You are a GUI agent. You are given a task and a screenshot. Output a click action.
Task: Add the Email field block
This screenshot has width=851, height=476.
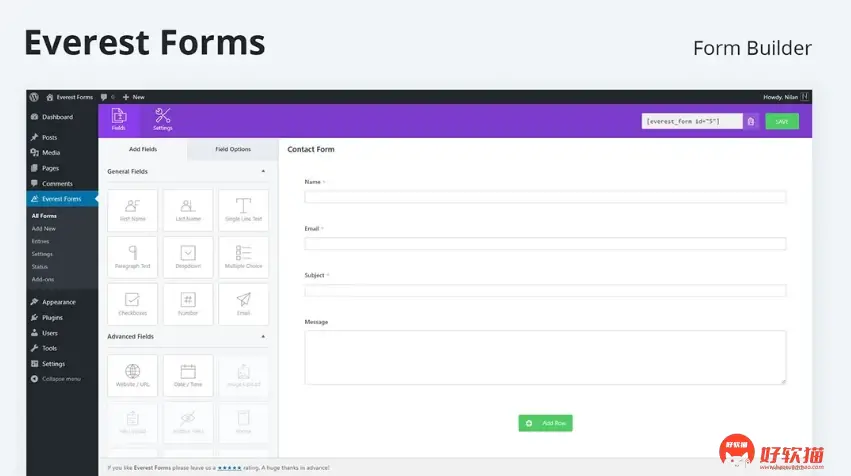[x=243, y=303]
